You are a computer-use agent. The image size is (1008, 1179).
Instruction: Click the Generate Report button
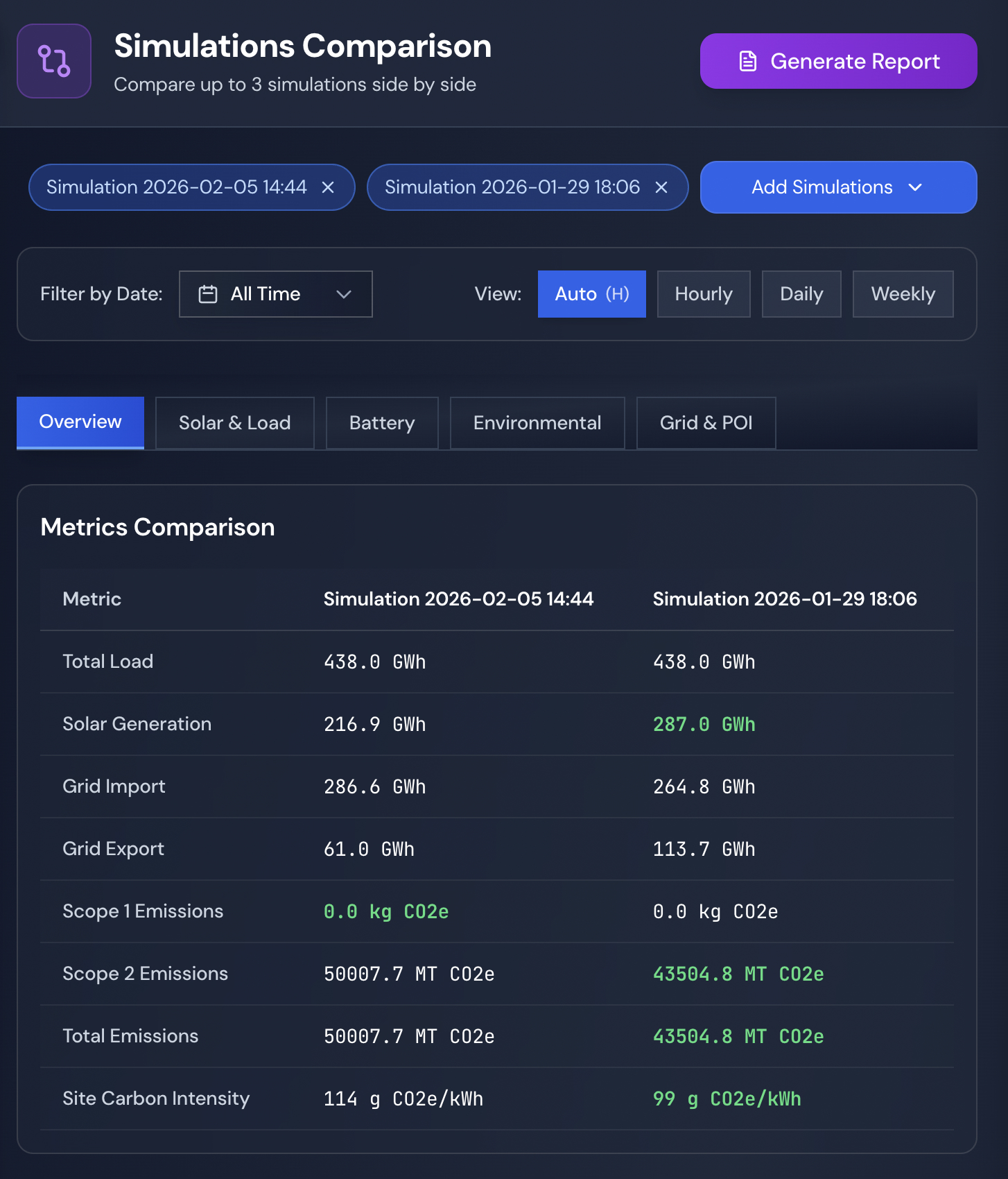[x=839, y=61]
